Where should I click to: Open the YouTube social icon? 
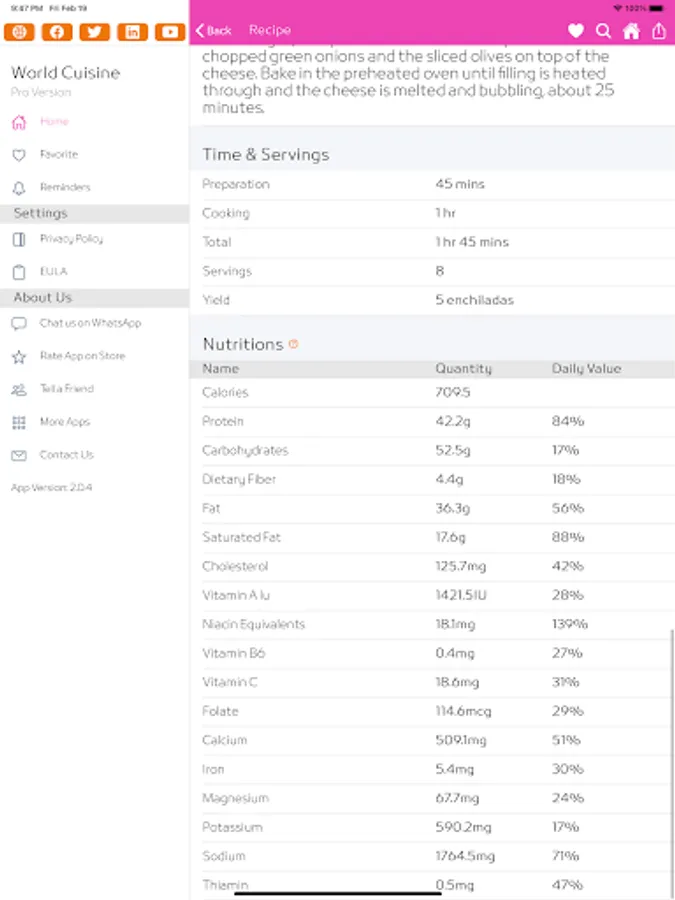click(x=171, y=32)
